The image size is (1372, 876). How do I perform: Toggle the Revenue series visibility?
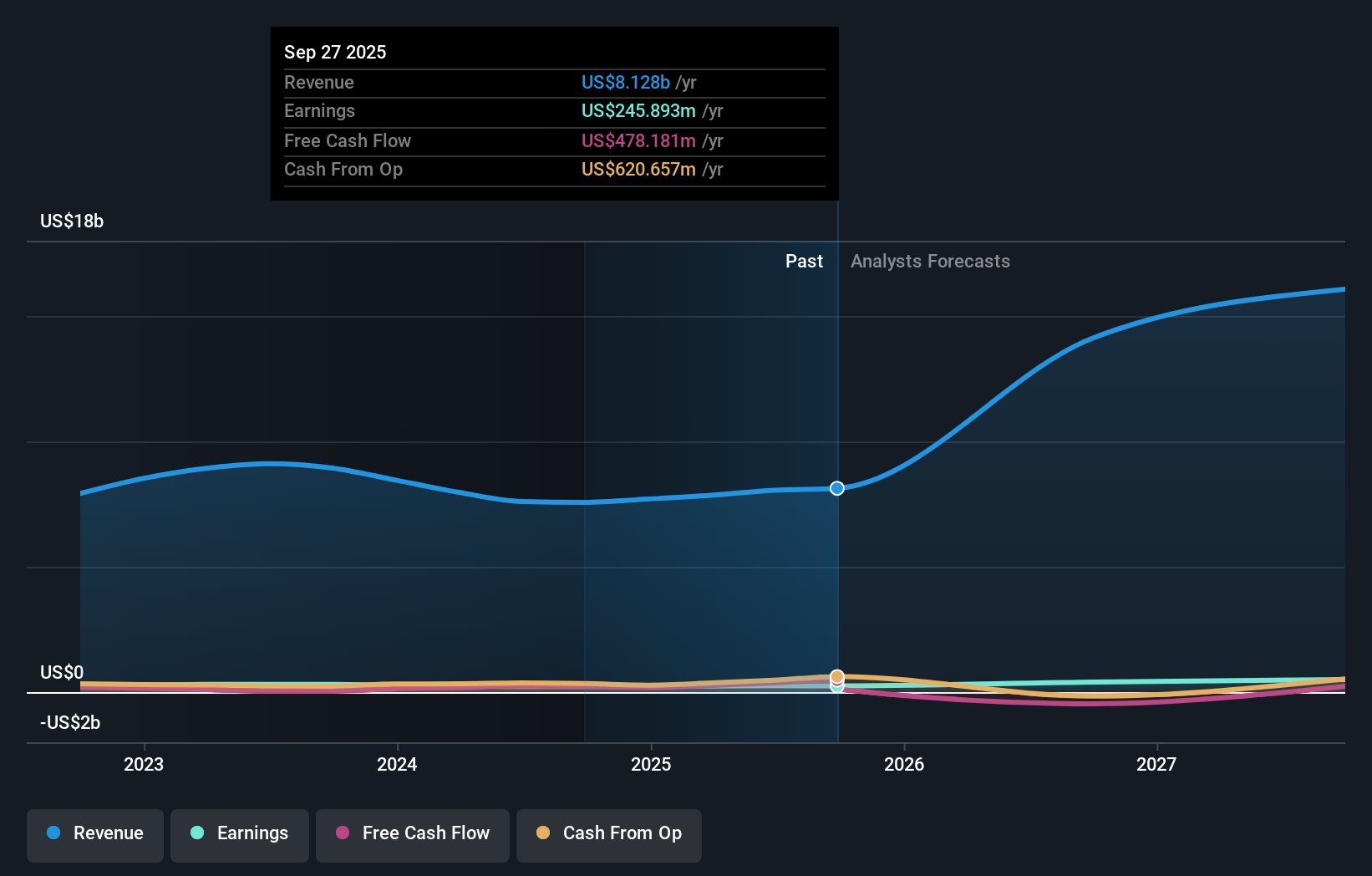click(x=94, y=833)
